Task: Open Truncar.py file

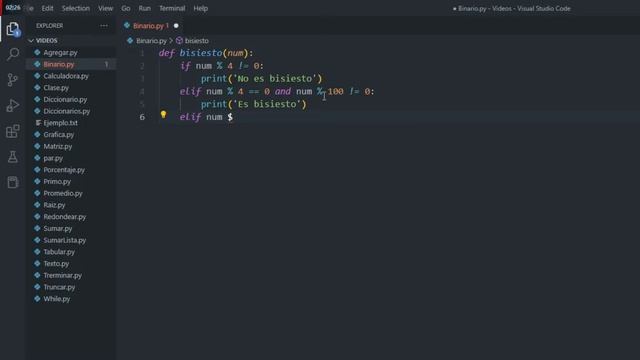Action: click(59, 287)
